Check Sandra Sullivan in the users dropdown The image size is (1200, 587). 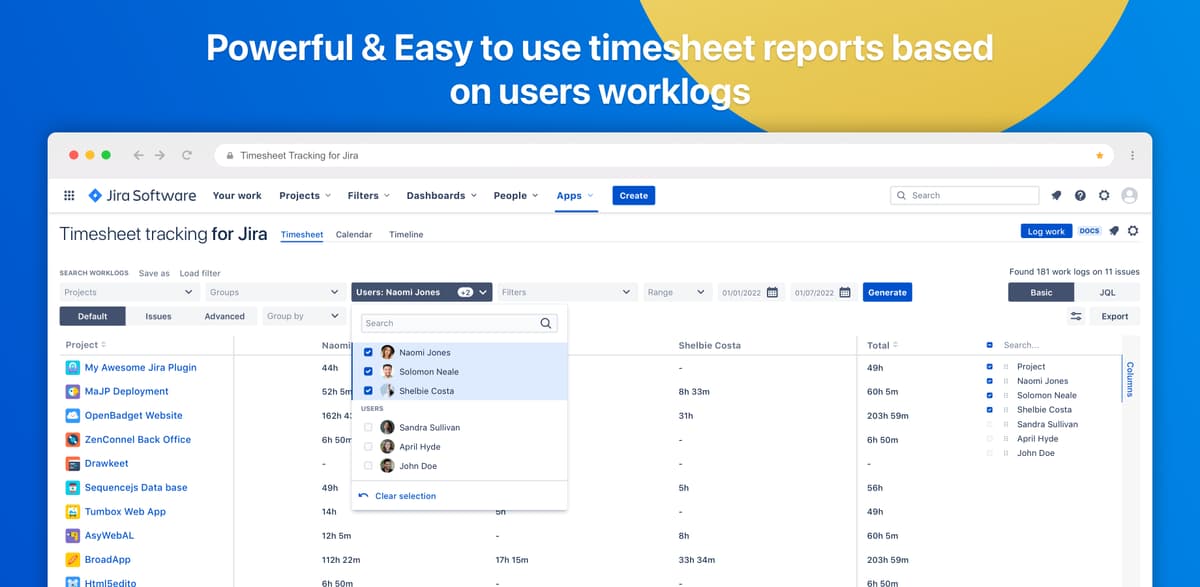368,427
